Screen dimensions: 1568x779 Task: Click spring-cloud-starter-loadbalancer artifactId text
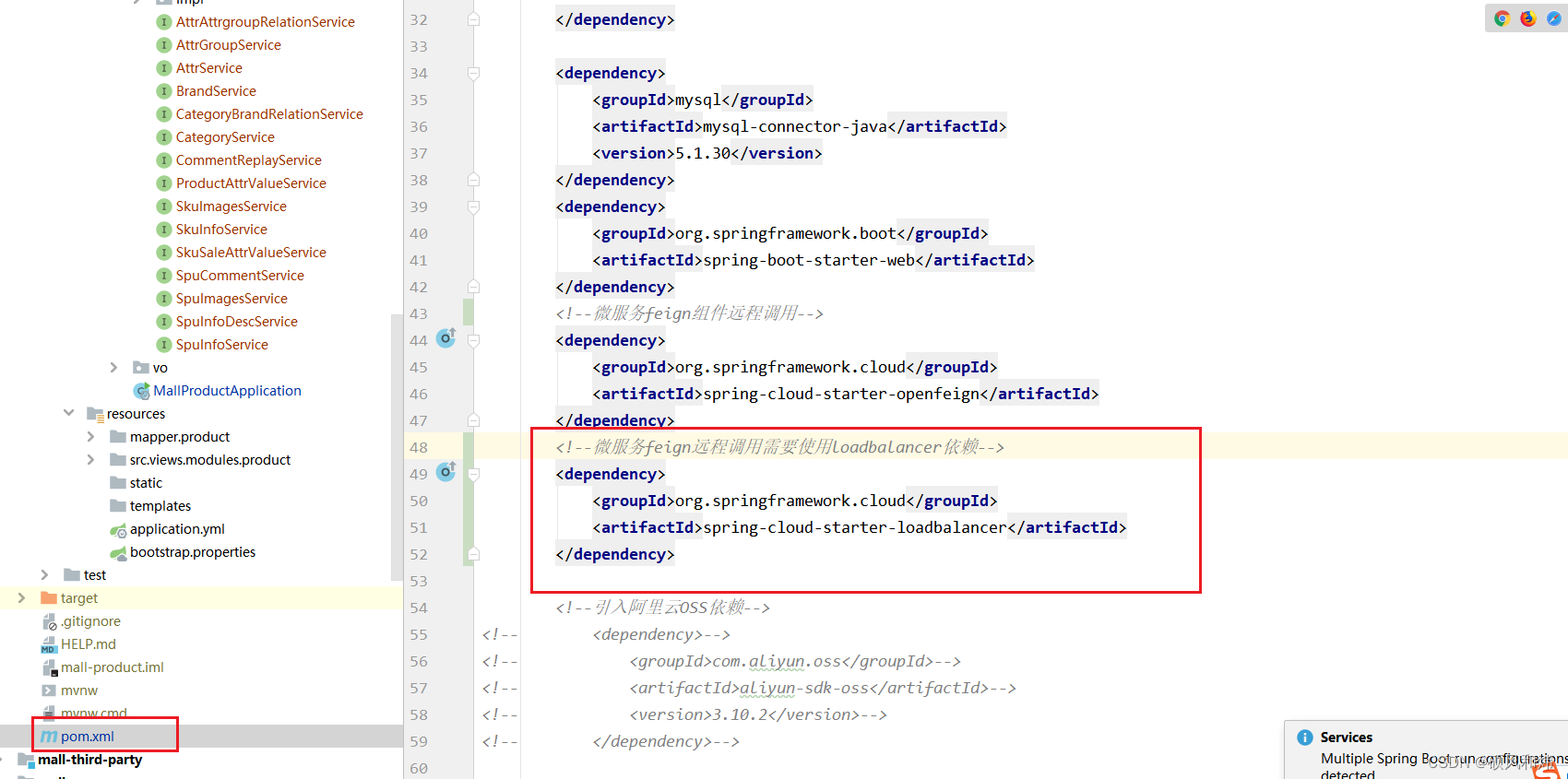point(855,527)
